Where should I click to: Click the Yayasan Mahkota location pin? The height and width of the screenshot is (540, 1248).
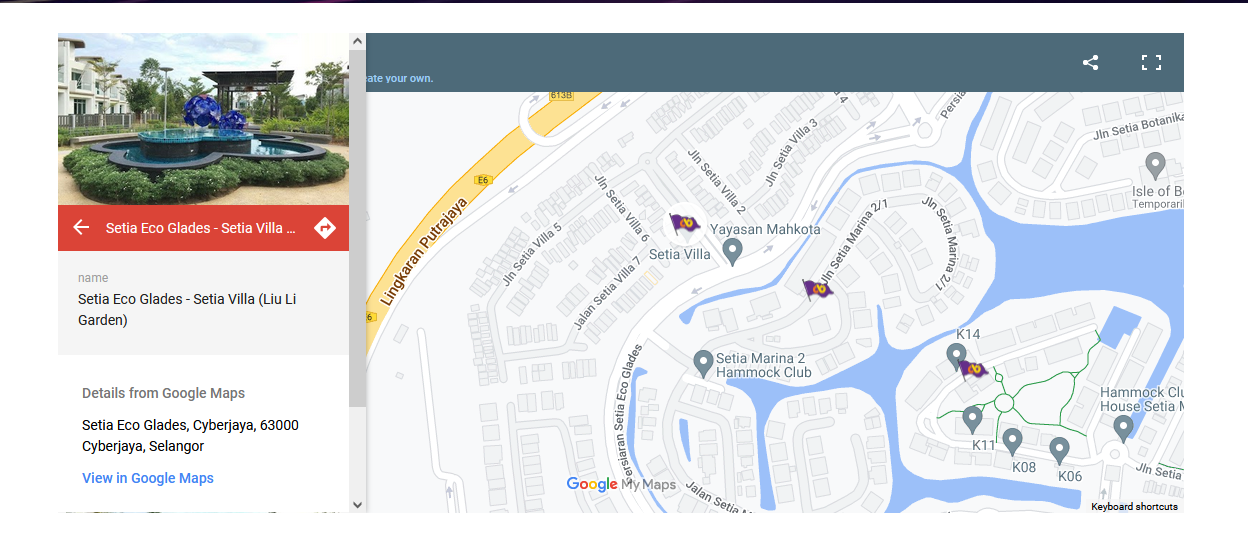click(732, 251)
